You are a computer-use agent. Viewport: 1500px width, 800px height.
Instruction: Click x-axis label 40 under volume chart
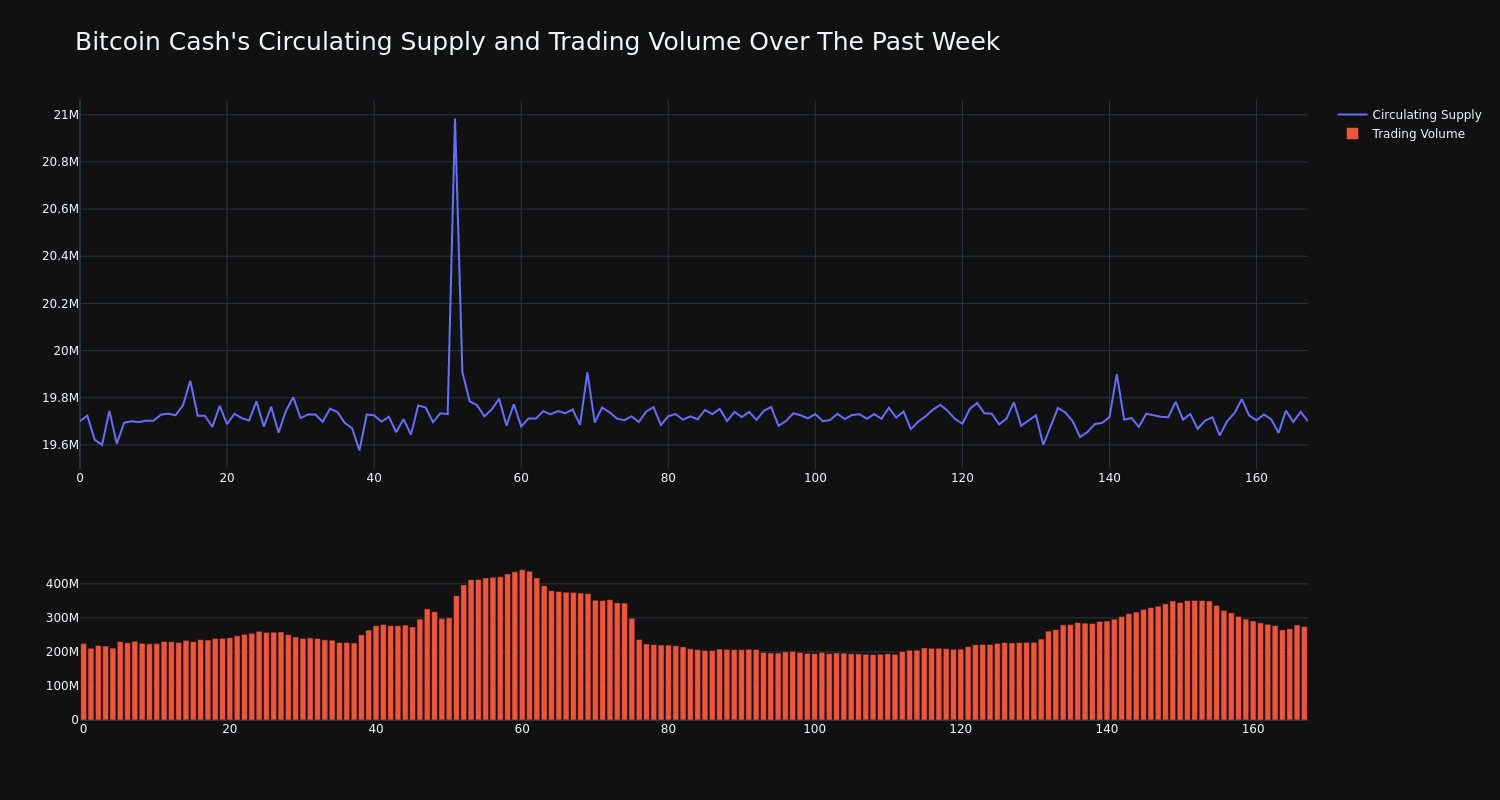[x=376, y=729]
